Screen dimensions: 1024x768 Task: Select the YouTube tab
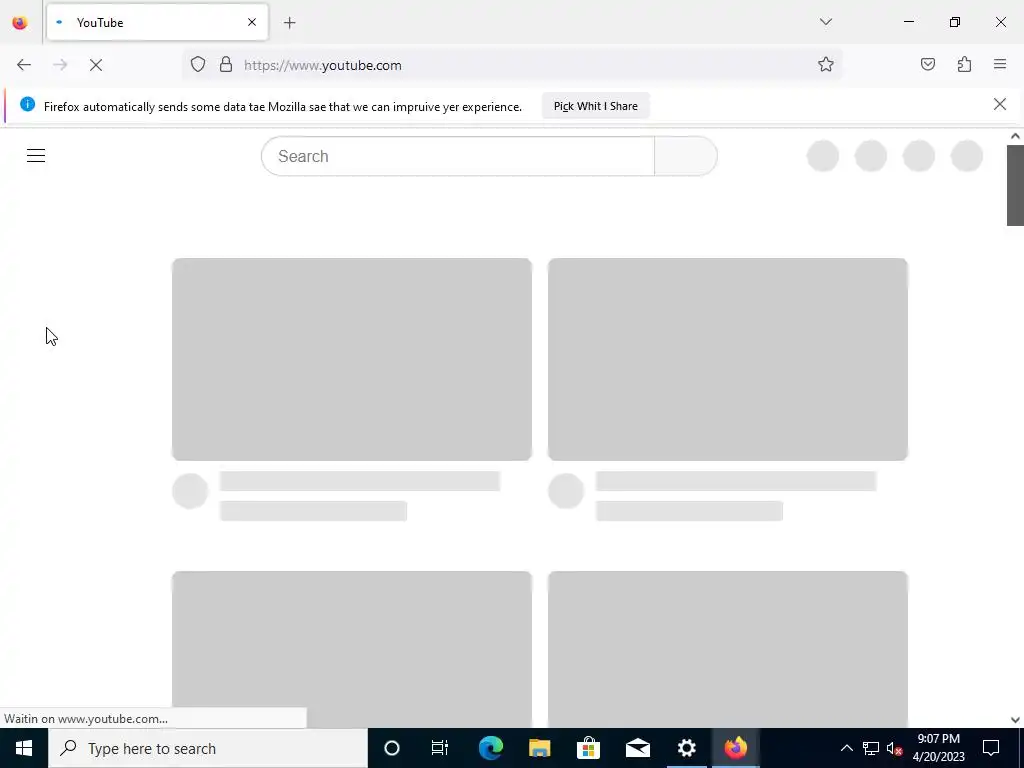157,22
